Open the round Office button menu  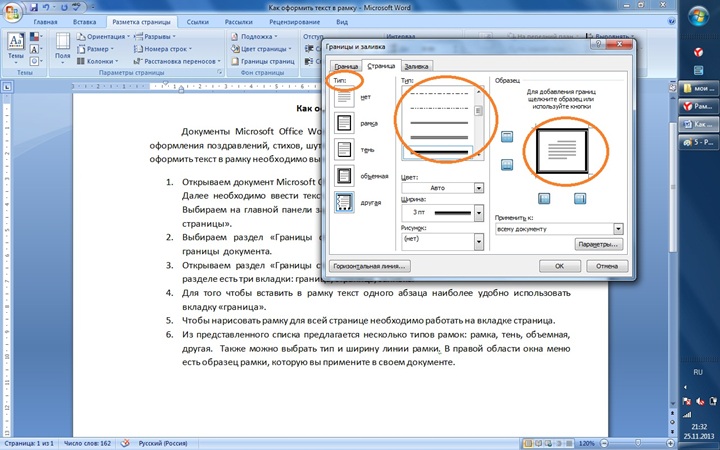pos(12,12)
